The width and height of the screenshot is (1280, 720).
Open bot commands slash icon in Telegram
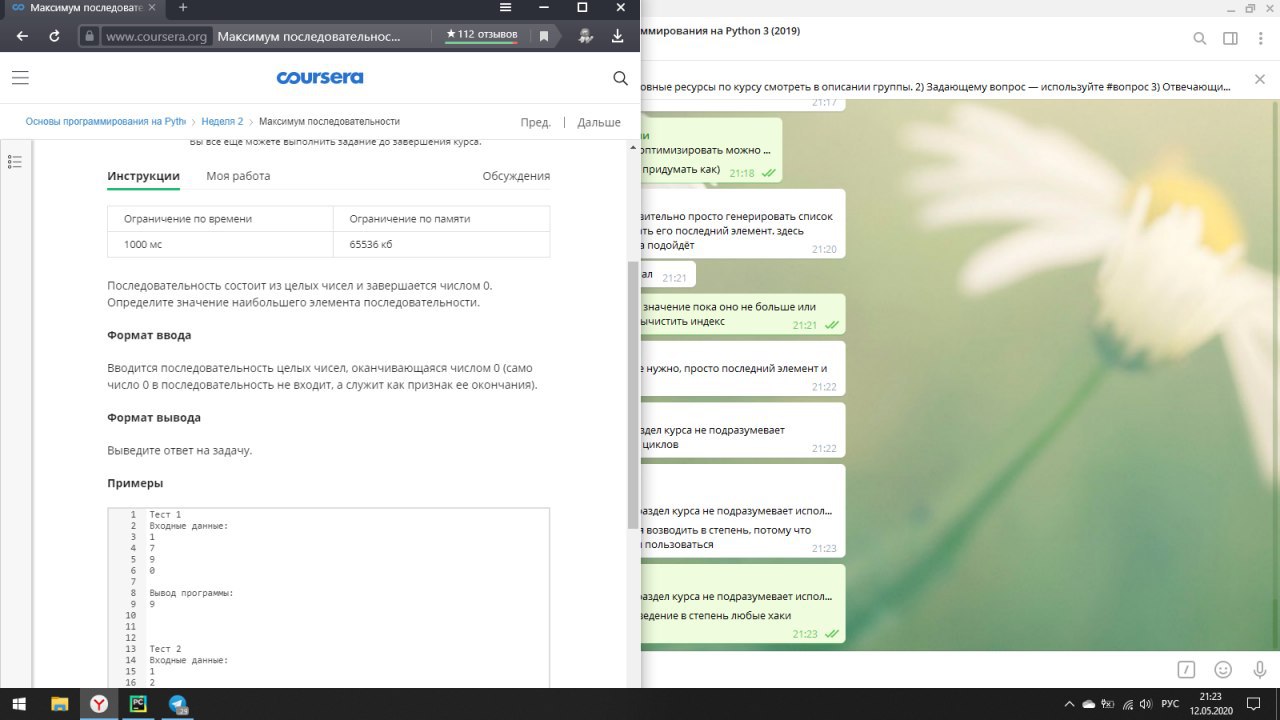(x=1186, y=670)
